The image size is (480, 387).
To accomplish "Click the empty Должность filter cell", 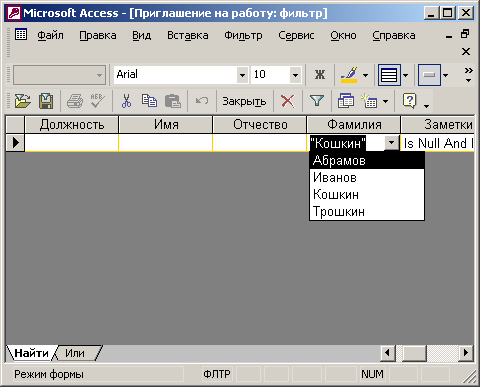I will [72, 143].
